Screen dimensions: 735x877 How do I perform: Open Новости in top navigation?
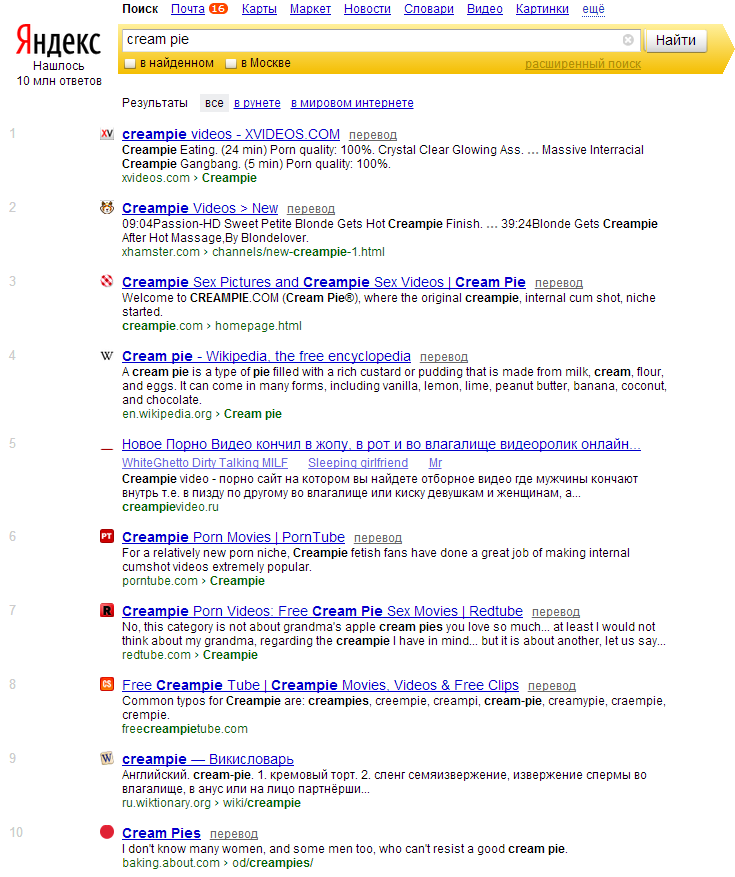[367, 9]
